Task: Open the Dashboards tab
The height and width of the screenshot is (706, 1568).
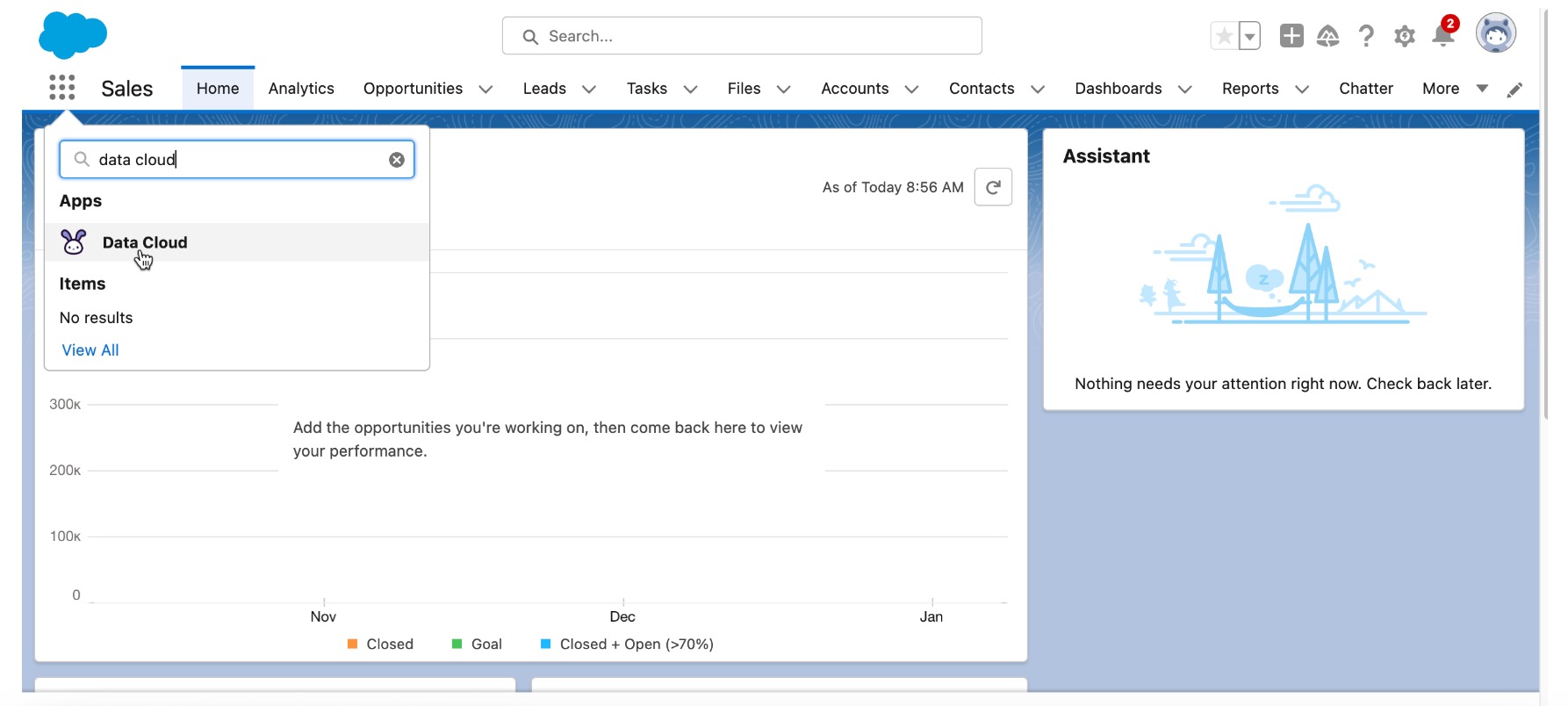Action: pyautogui.click(x=1118, y=89)
